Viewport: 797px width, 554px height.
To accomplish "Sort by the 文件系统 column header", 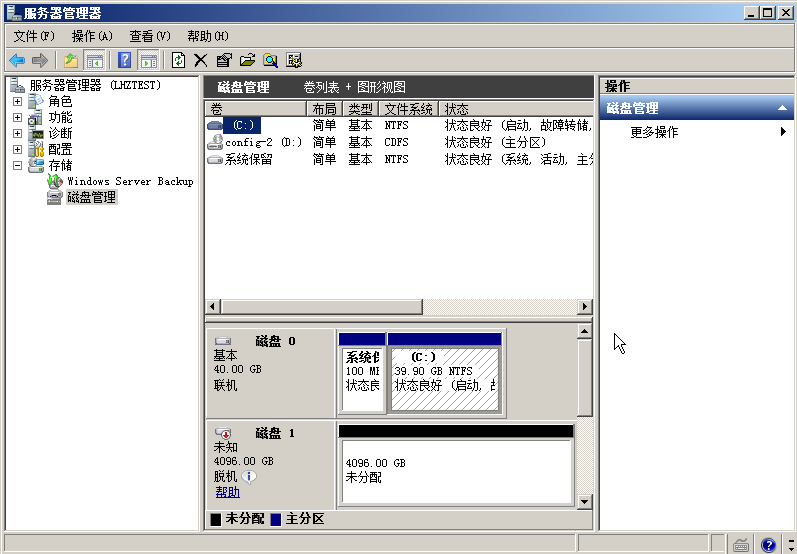I will 409,109.
